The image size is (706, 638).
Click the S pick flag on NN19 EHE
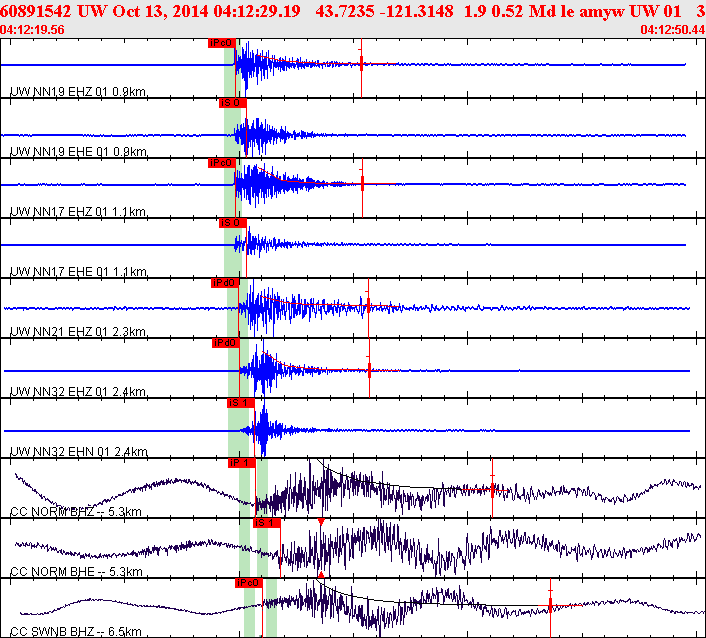coord(231,103)
